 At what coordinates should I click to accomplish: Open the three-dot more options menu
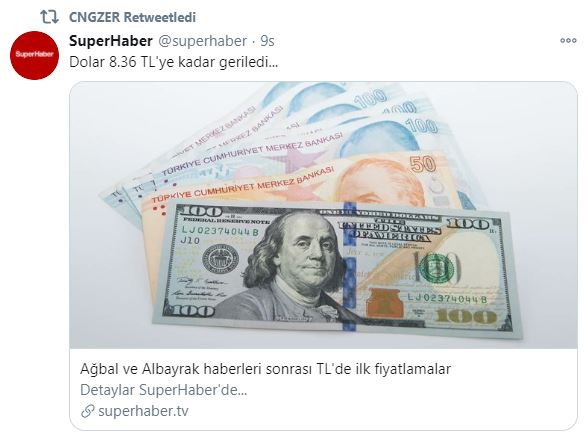point(568,40)
